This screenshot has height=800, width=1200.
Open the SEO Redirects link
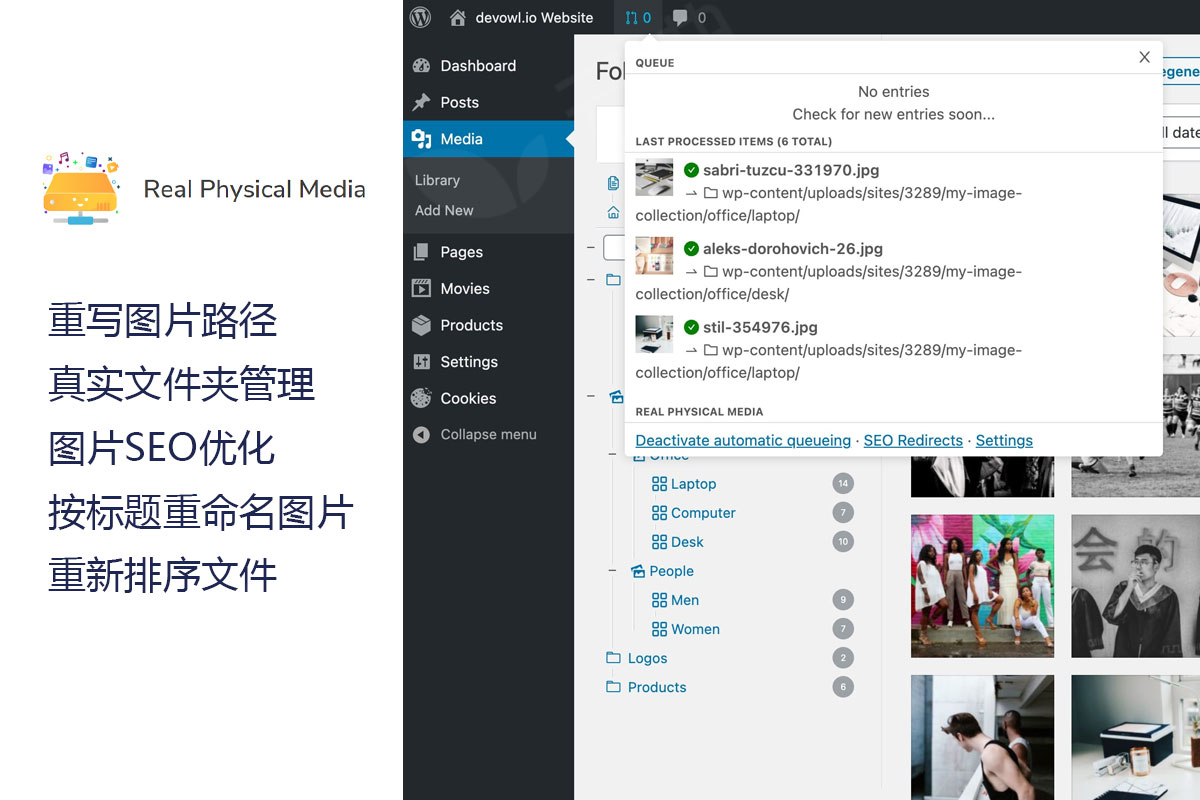913,440
